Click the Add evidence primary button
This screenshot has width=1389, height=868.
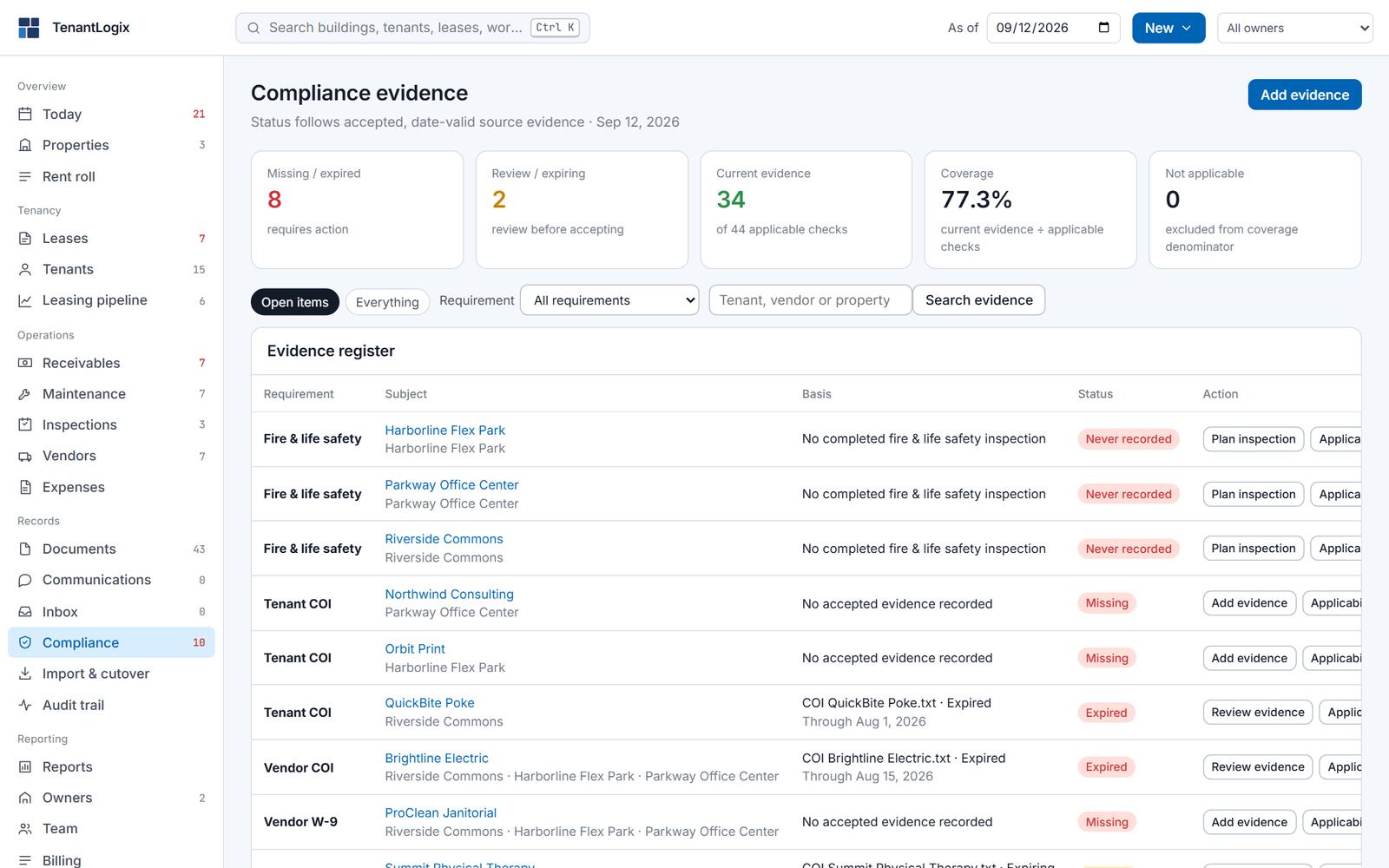click(1305, 95)
